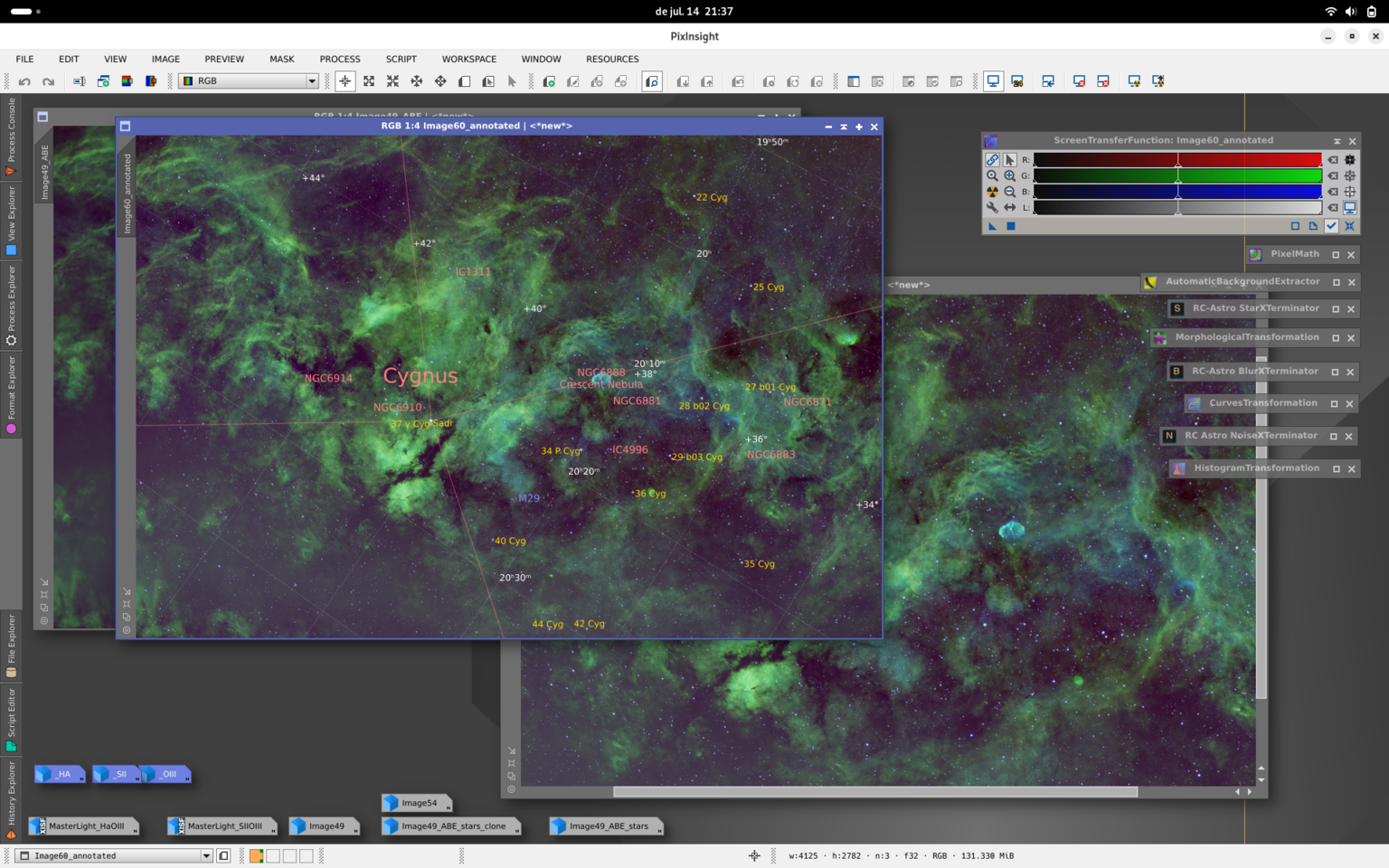The image size is (1389, 868).
Task: Click the STF new instance triangle
Action: click(993, 226)
